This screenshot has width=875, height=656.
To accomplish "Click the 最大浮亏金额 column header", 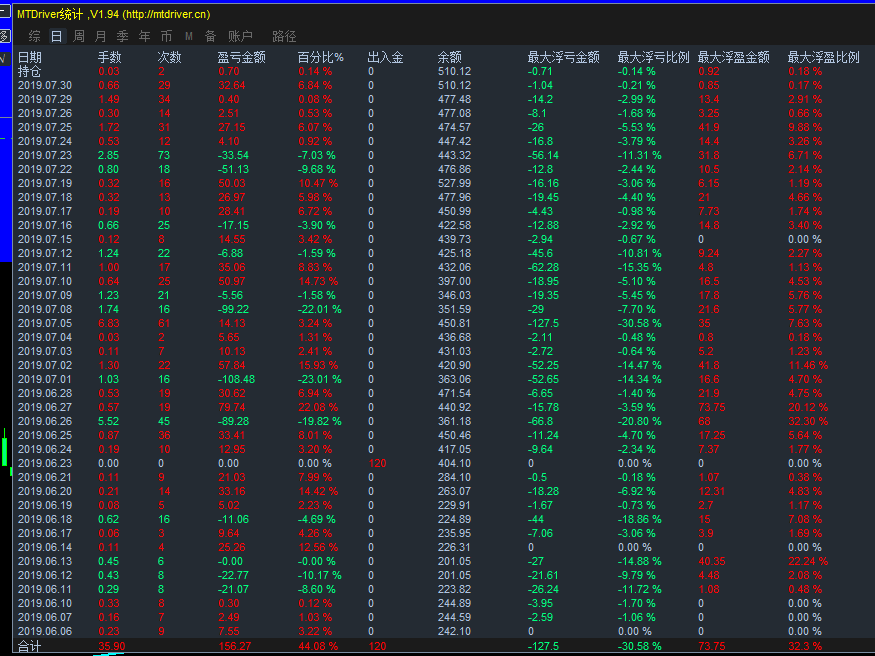I will coord(564,57).
